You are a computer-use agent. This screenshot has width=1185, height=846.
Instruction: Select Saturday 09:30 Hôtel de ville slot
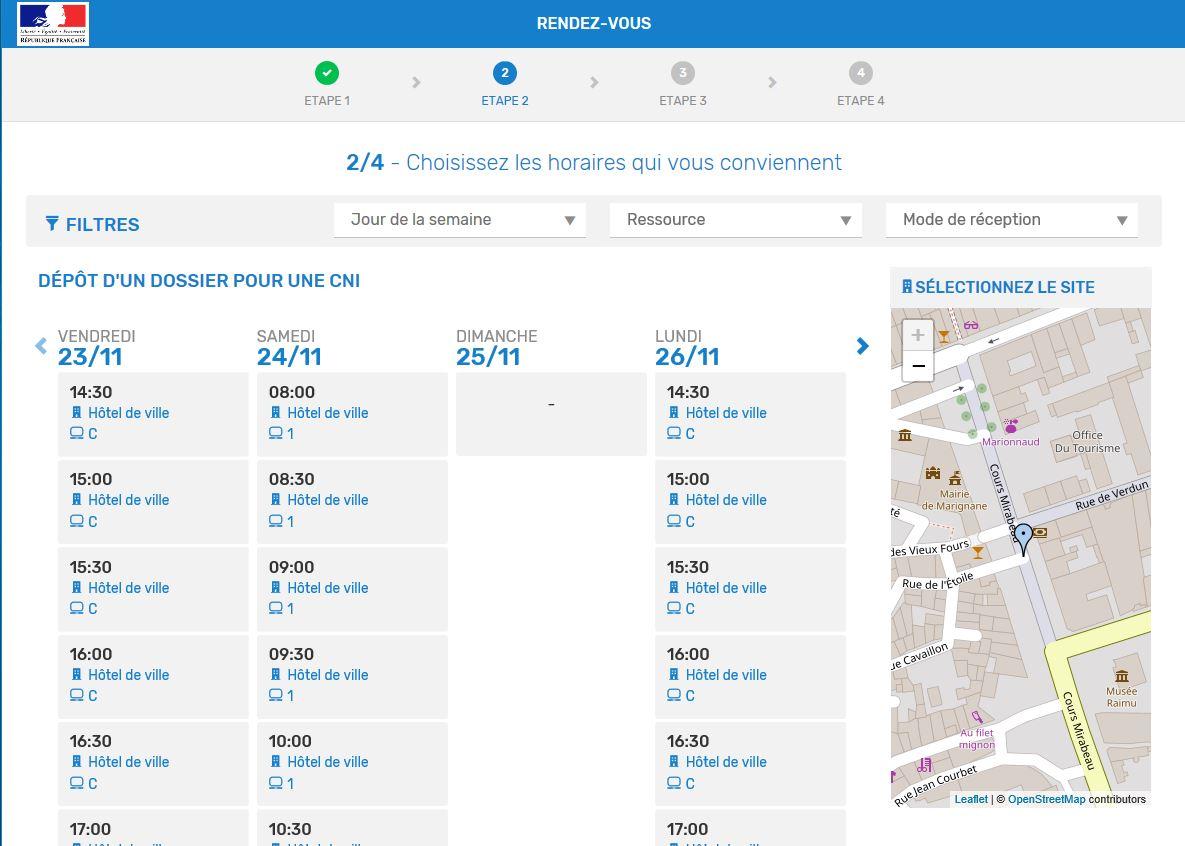coord(352,677)
